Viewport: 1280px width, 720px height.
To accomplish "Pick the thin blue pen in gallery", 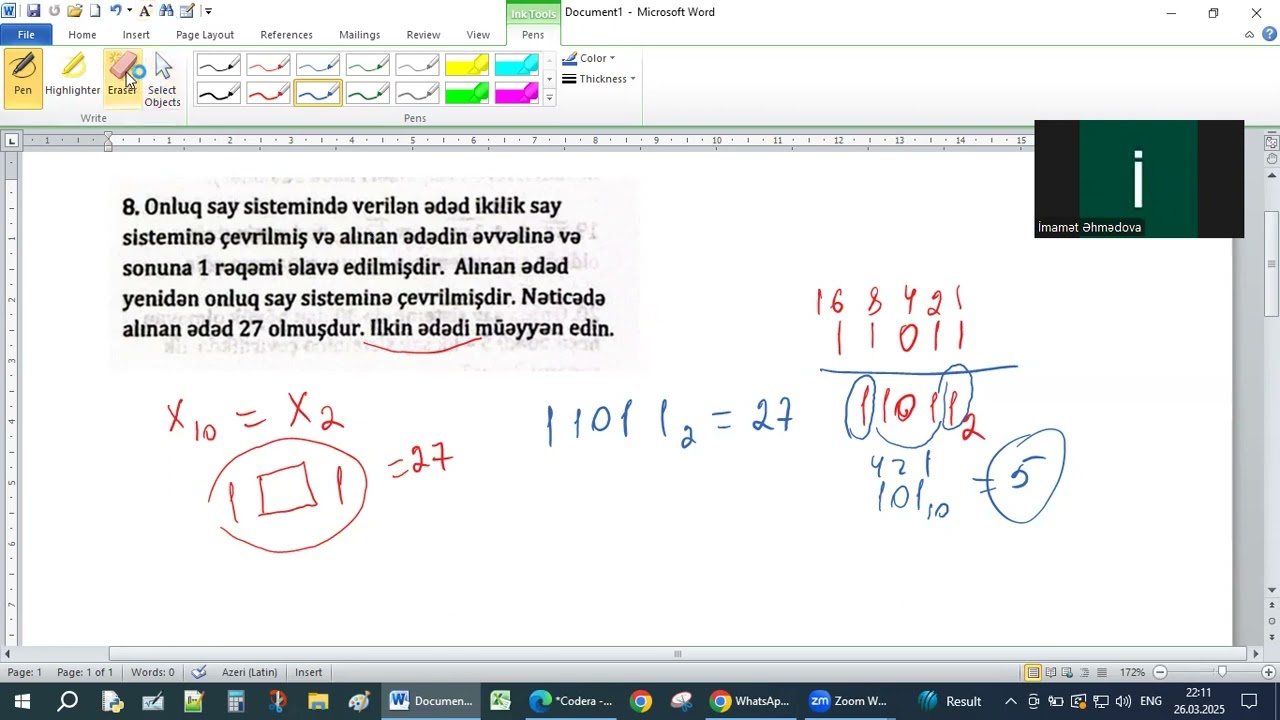I will click(x=318, y=66).
